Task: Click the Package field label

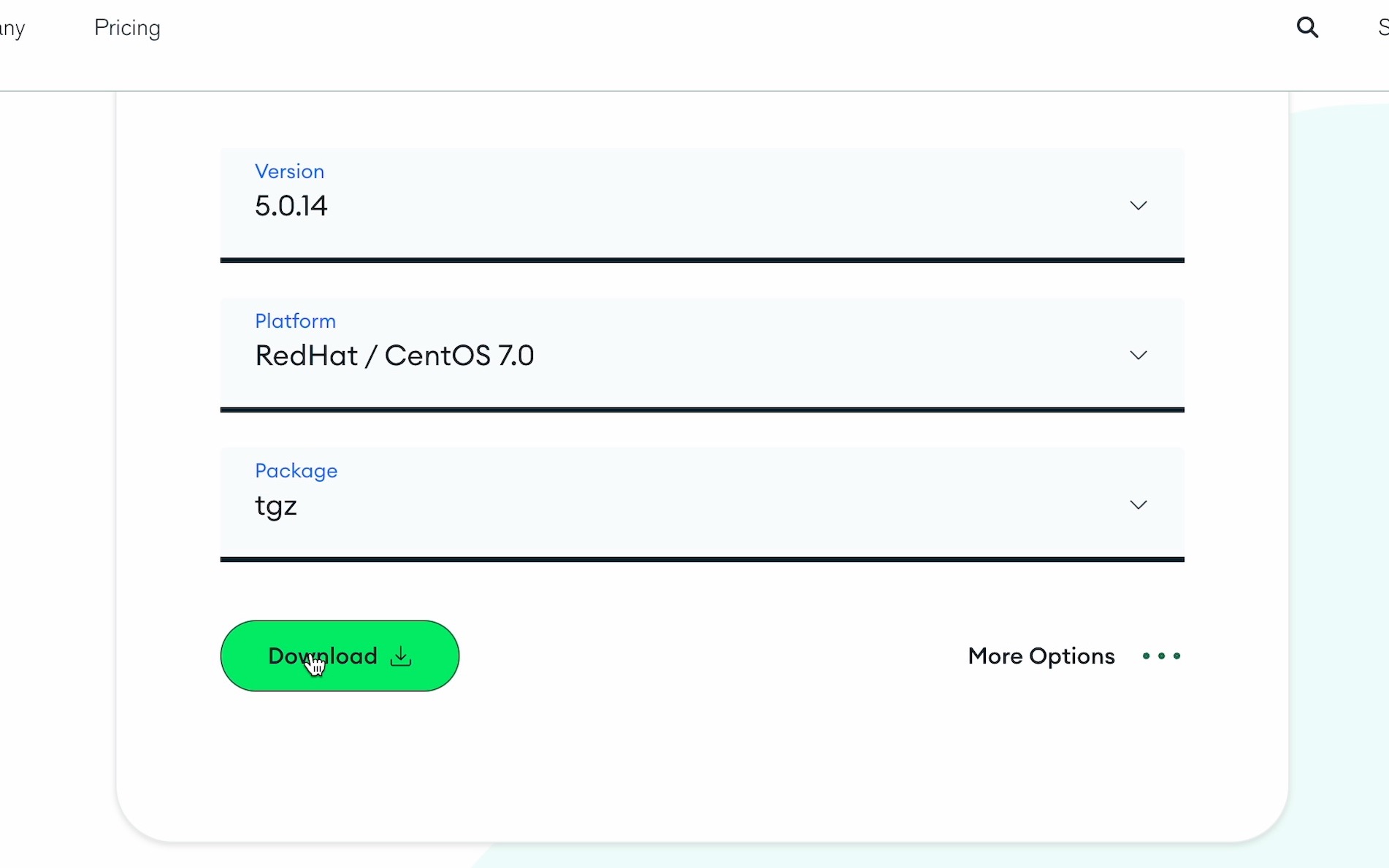Action: coord(296,471)
